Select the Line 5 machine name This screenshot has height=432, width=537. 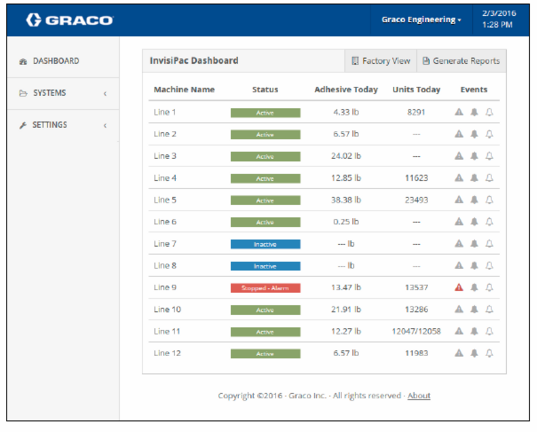165,200
